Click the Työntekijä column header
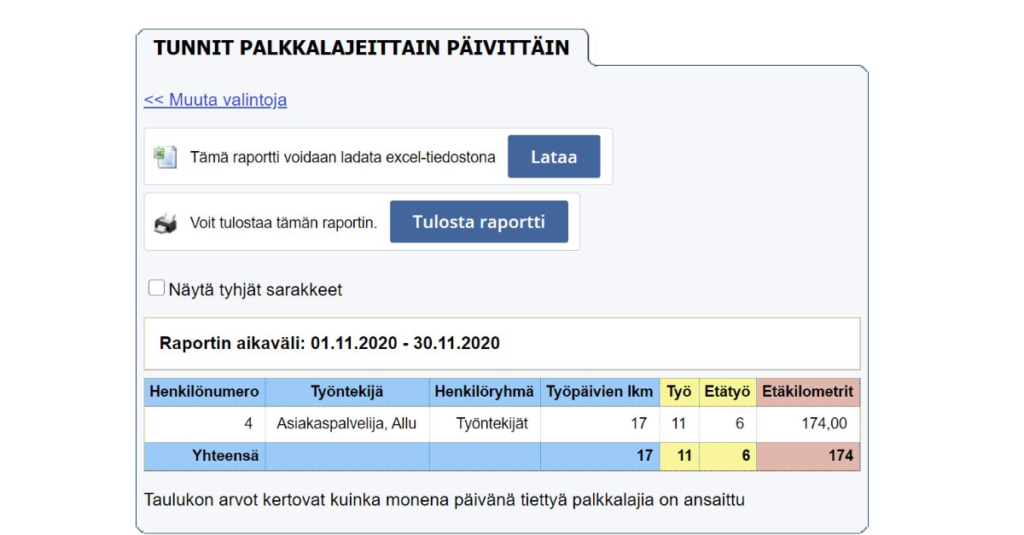Screen dimensions: 1024x535 (x=347, y=392)
